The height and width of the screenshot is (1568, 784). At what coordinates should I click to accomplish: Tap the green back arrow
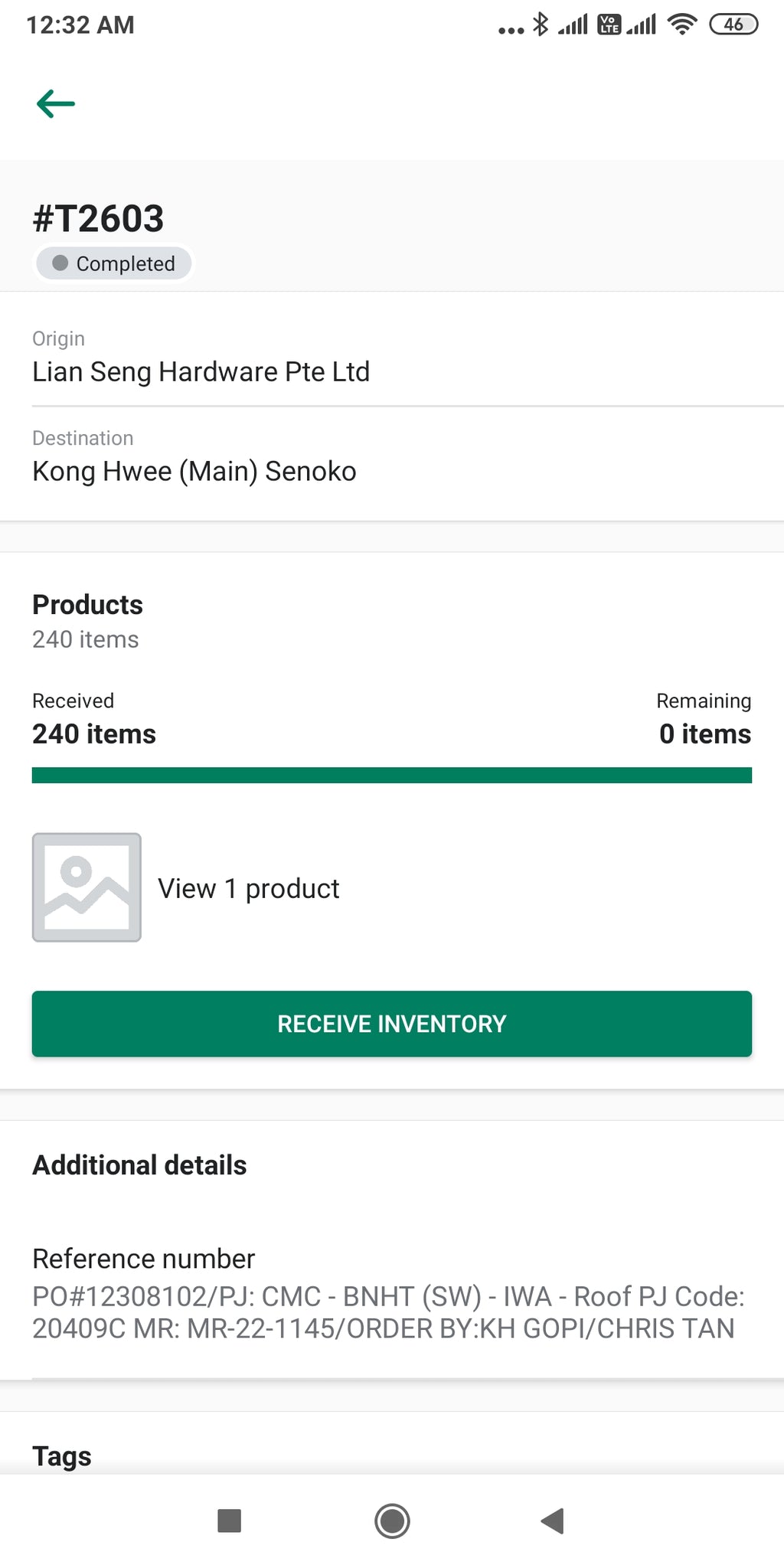click(56, 103)
